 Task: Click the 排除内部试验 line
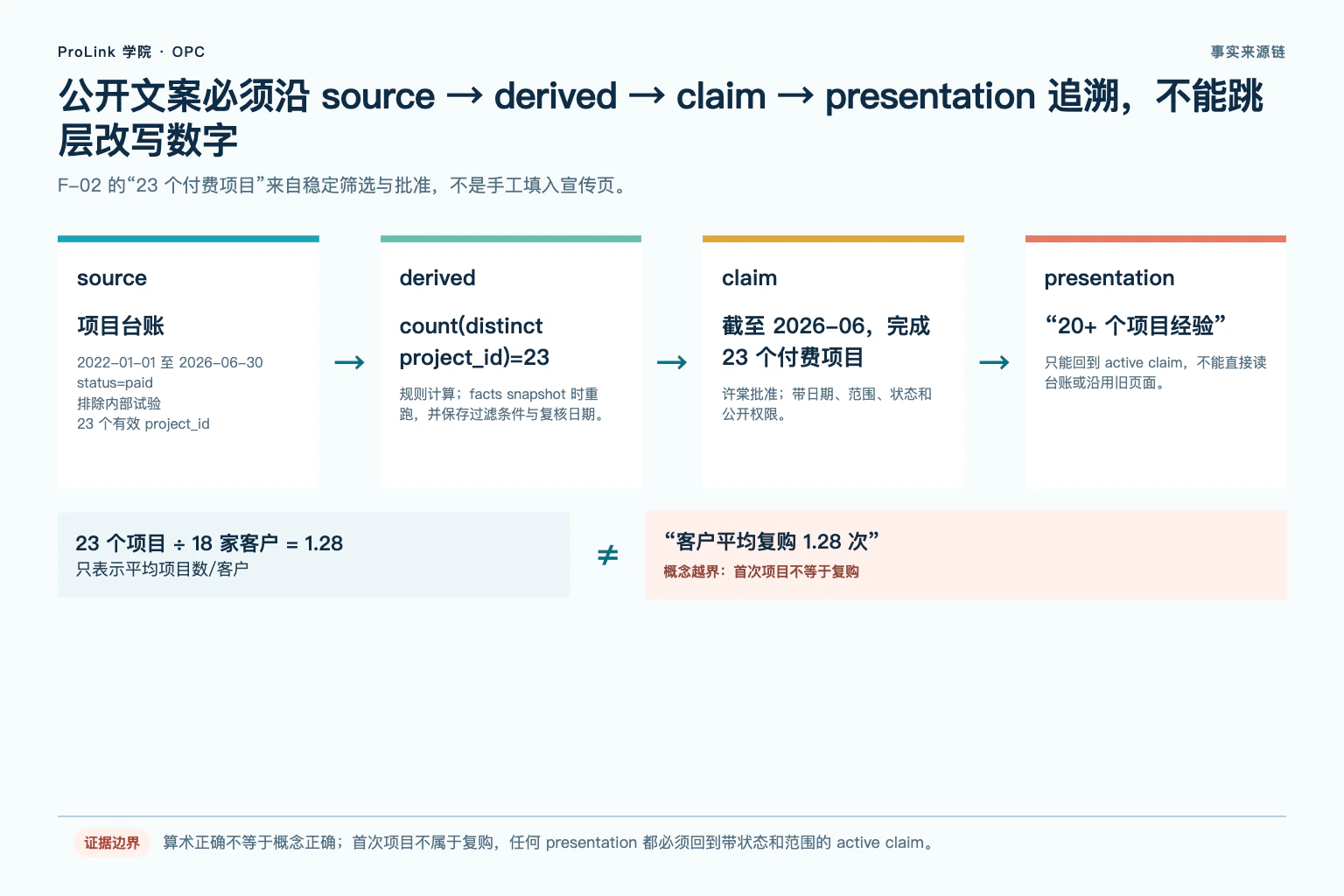119,403
